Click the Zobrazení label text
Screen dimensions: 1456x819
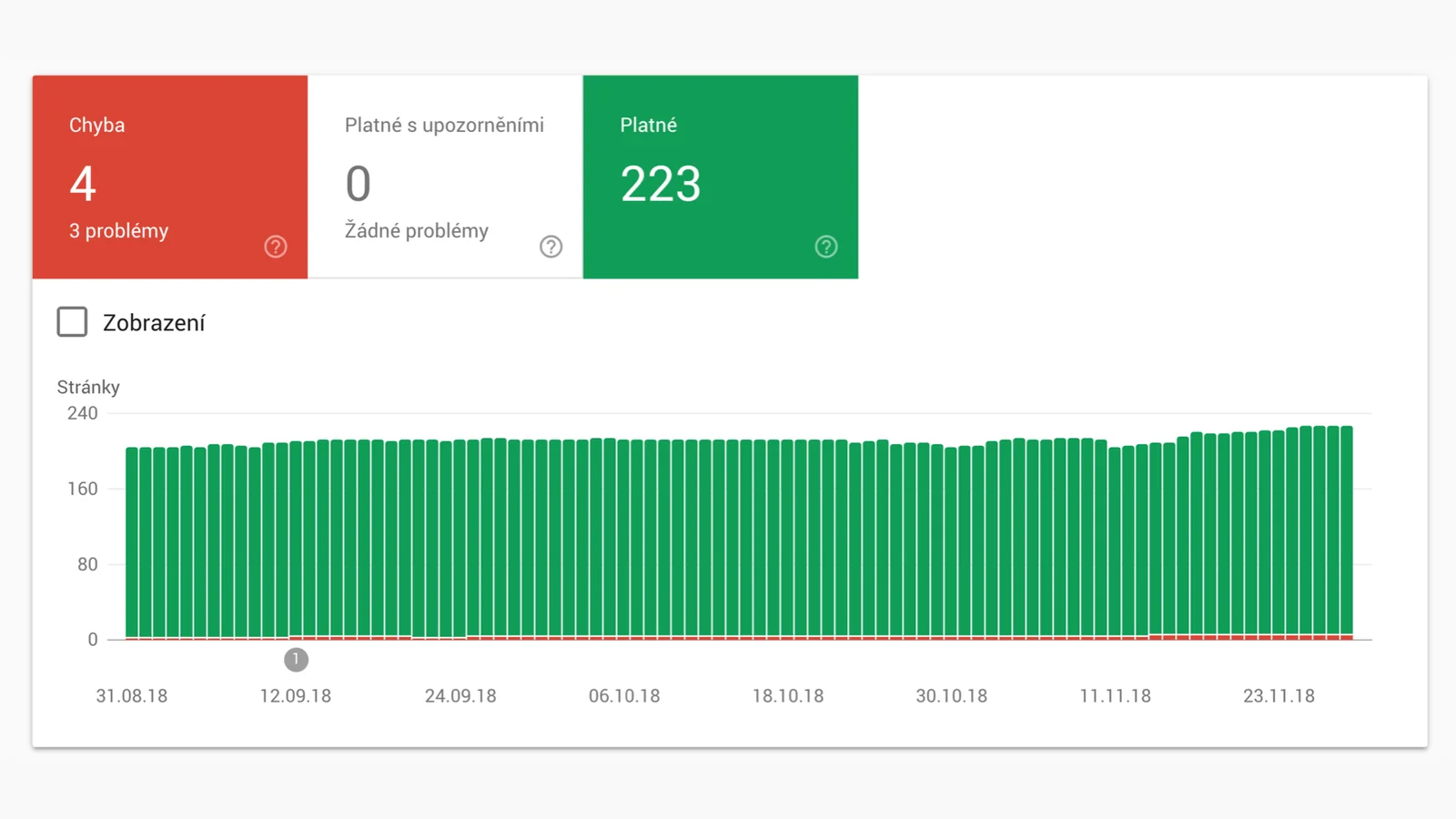click(x=154, y=323)
